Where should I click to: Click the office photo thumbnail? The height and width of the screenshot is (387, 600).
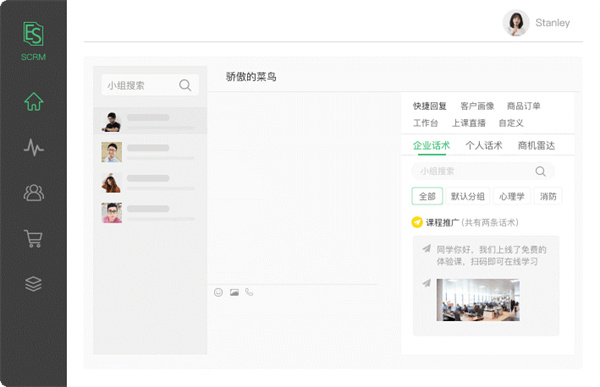pos(478,300)
